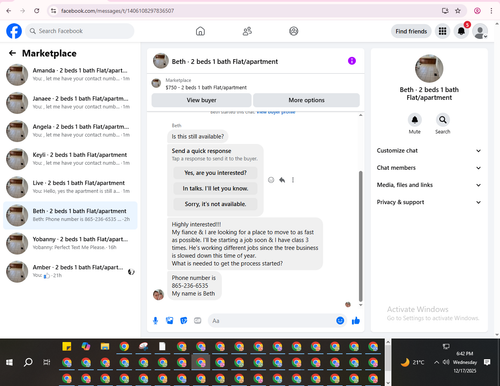500x386 pixels.
Task: Open Amber's conversation in the list
Action: [70, 271]
